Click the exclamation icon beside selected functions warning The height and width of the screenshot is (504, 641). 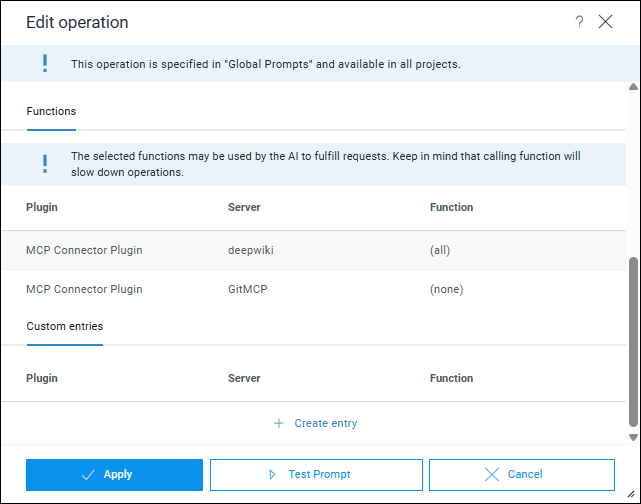pos(44,164)
